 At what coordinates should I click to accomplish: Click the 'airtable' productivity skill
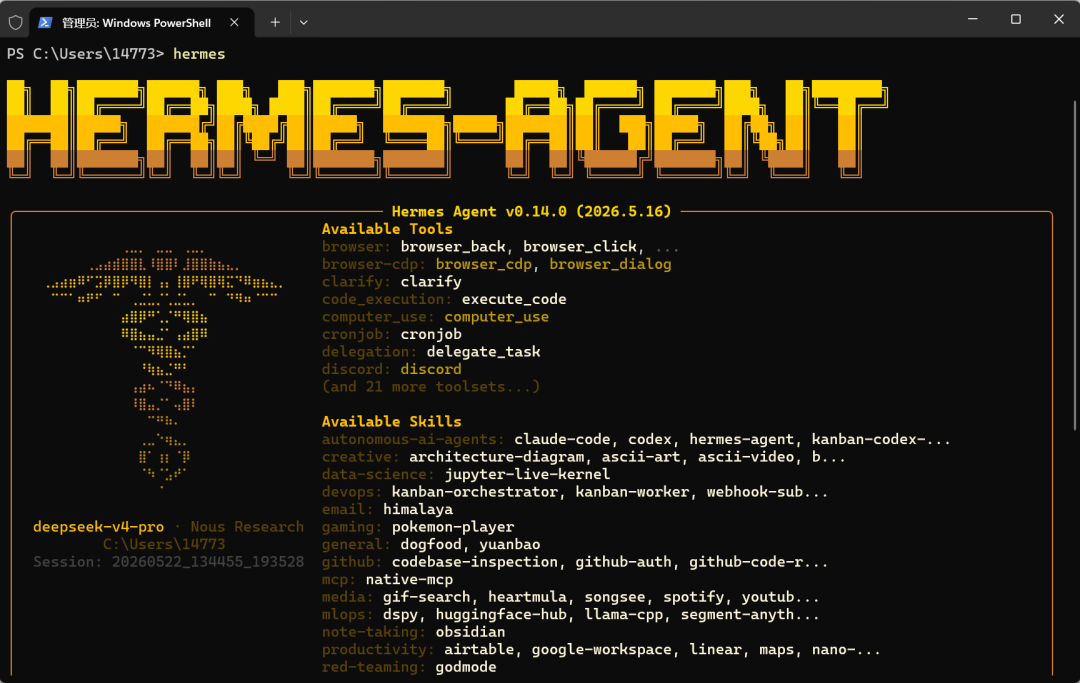(479, 650)
